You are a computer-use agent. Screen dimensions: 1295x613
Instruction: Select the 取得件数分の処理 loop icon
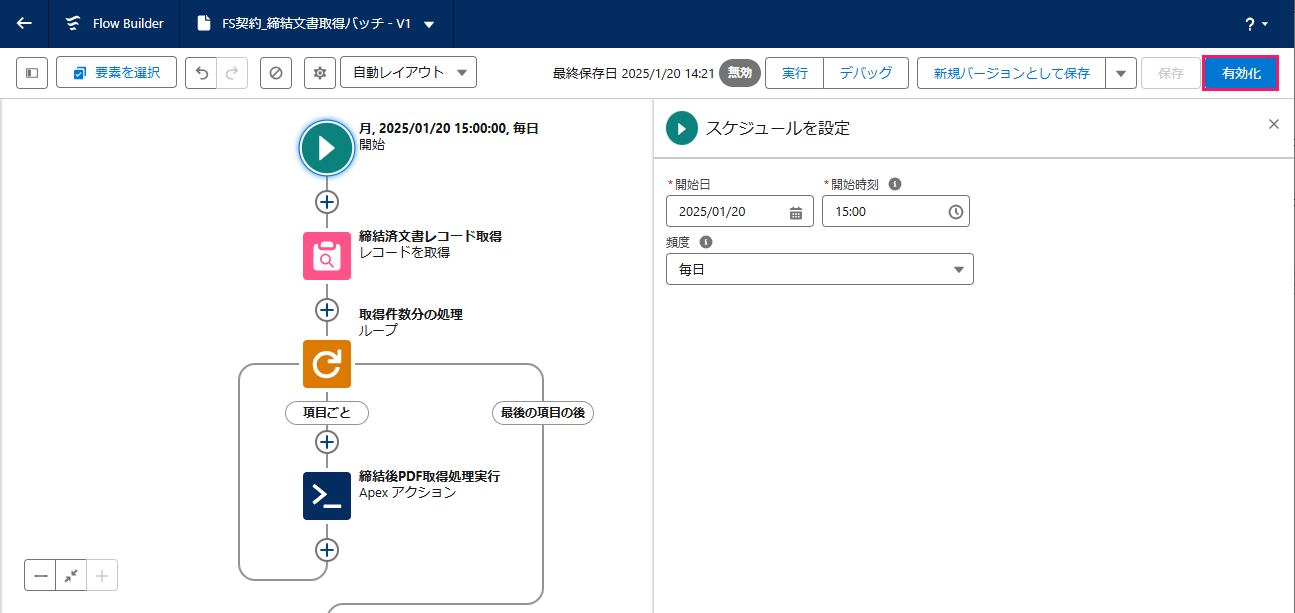[x=327, y=364]
